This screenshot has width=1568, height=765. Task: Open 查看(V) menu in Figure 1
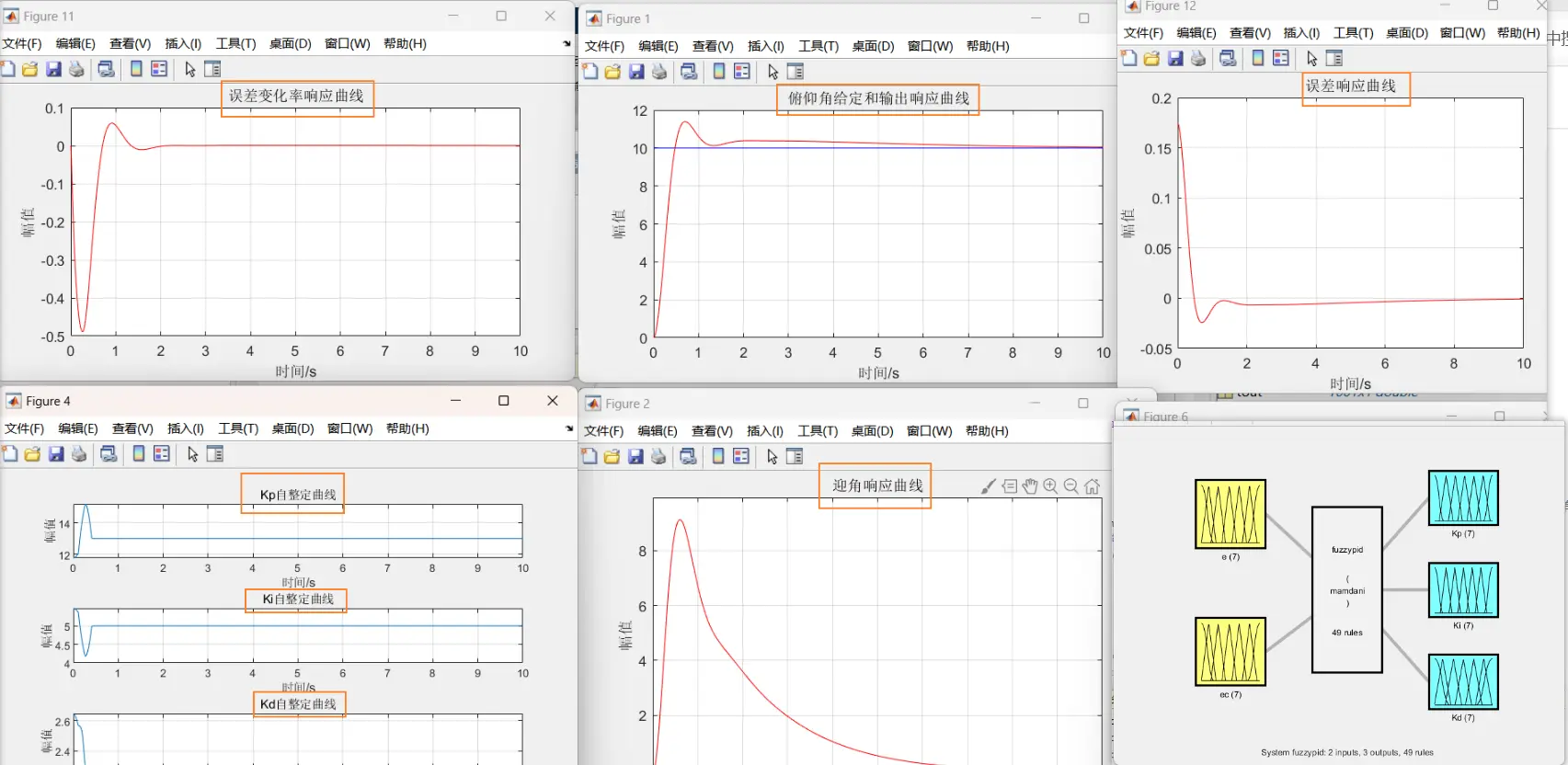point(713,46)
